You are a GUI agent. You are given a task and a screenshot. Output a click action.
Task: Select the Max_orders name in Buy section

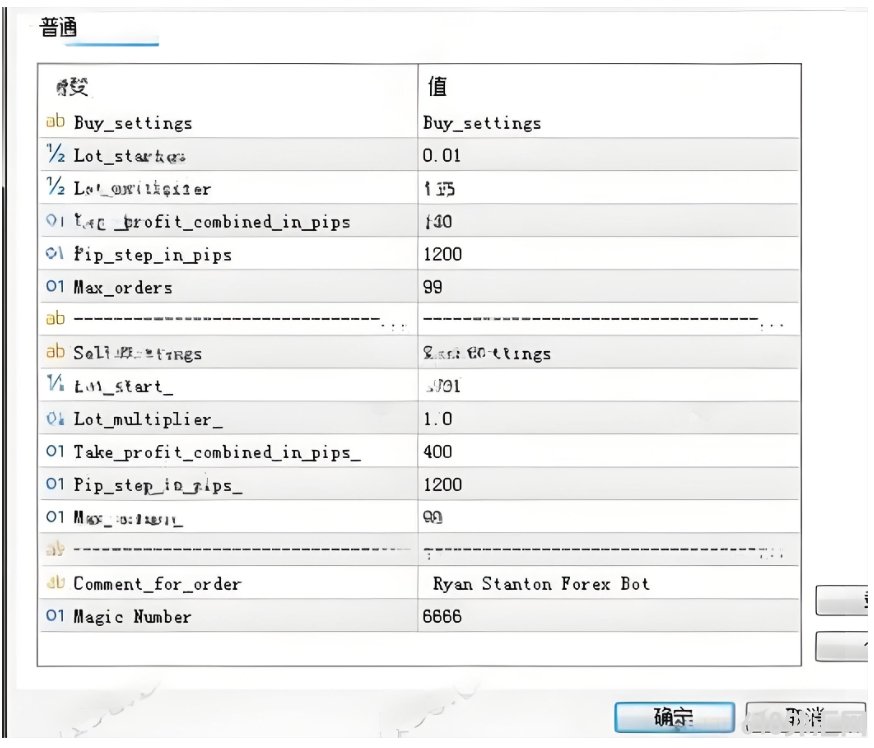click(123, 288)
